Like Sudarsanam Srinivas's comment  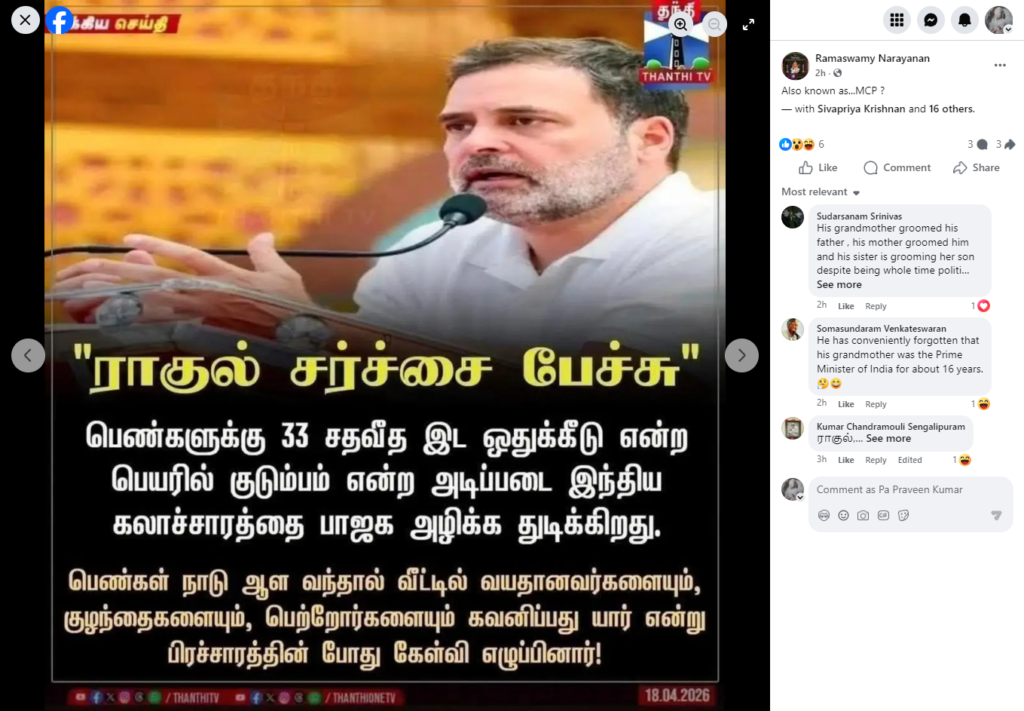click(x=846, y=306)
